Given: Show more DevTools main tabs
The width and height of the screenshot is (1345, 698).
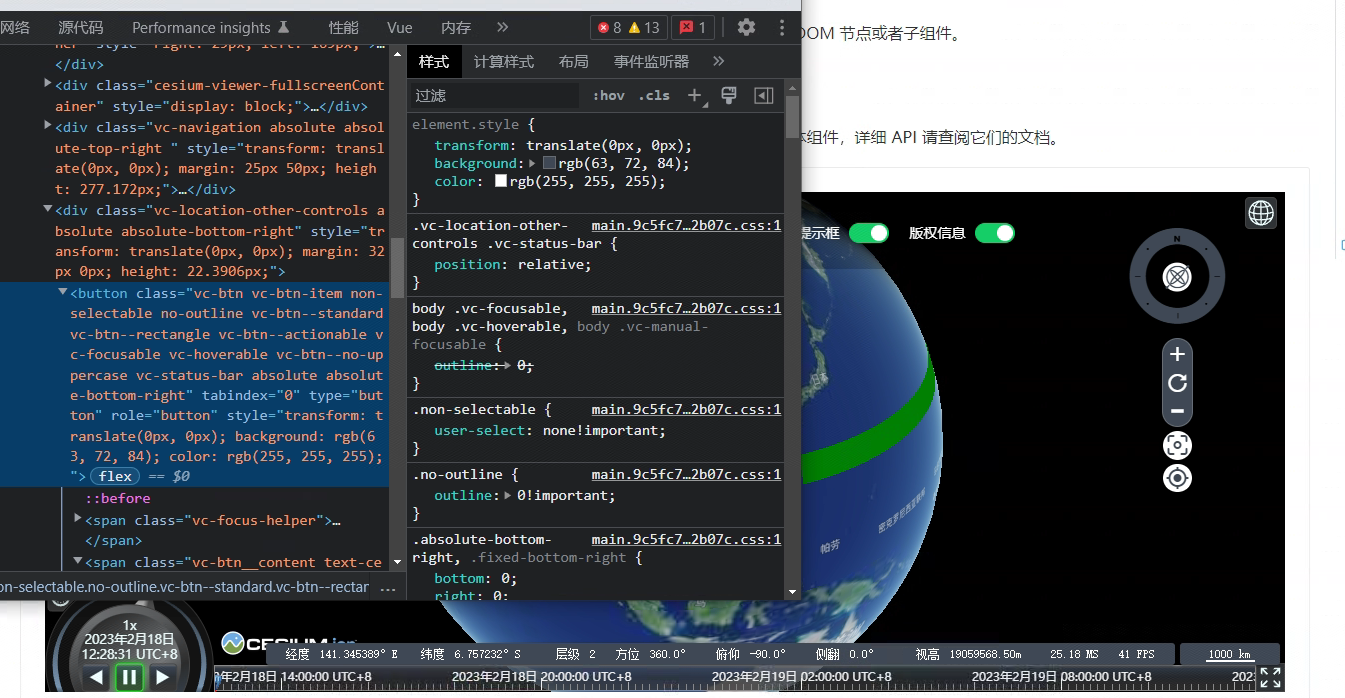Looking at the screenshot, I should (x=502, y=27).
